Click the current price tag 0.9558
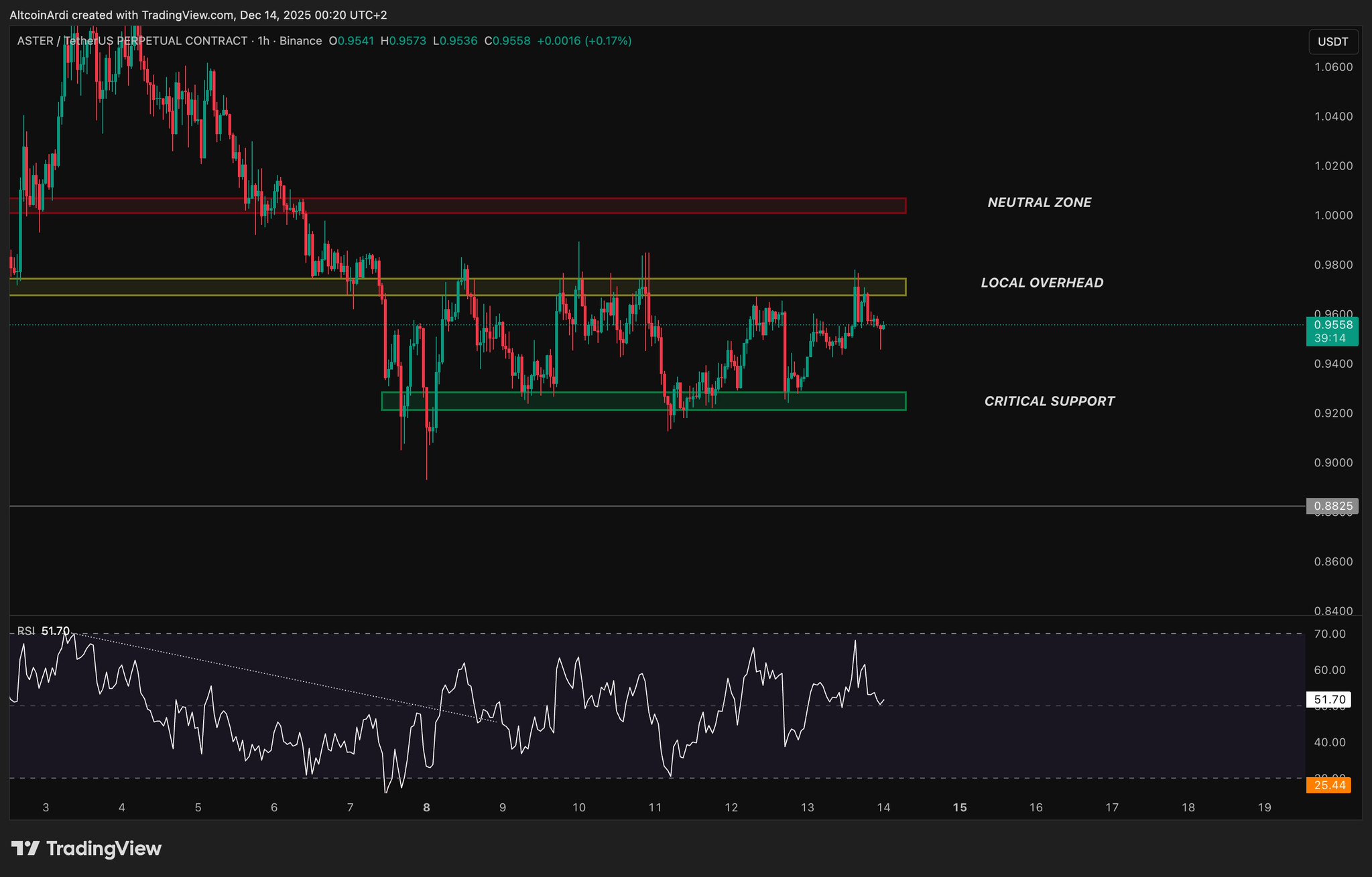 pyautogui.click(x=1332, y=325)
